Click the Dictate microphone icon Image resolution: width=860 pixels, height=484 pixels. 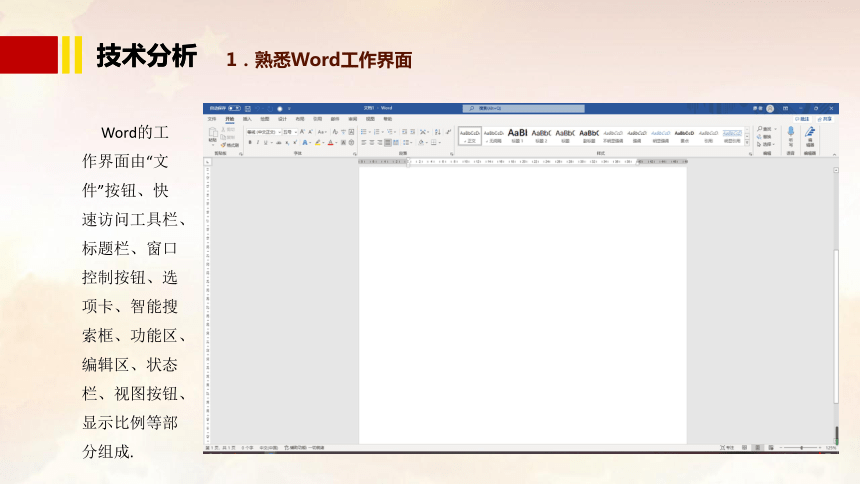(791, 132)
